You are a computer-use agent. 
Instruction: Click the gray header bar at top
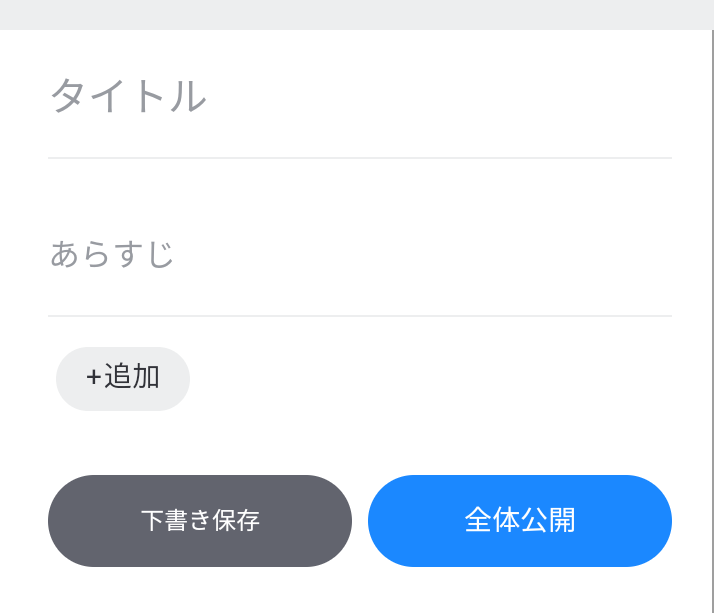tap(357, 15)
